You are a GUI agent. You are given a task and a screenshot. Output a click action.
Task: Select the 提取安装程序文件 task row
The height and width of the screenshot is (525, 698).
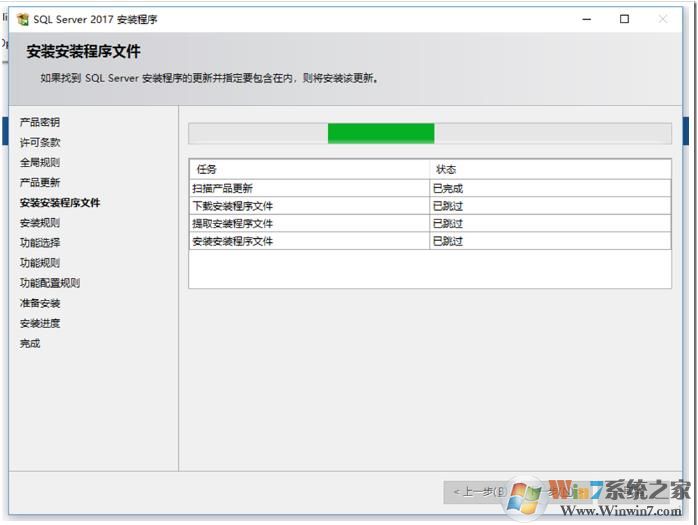click(430, 224)
